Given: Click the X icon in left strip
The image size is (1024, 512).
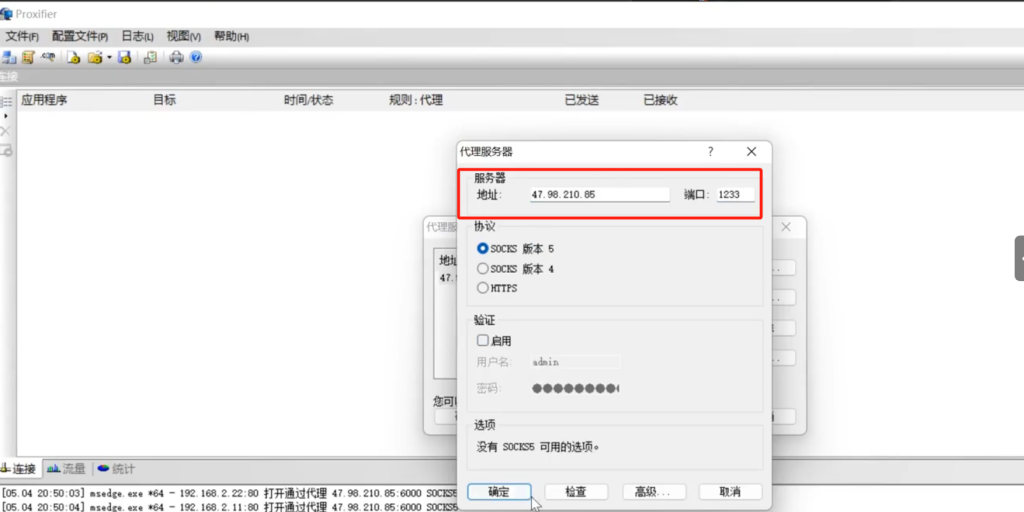Looking at the screenshot, I should point(6,131).
